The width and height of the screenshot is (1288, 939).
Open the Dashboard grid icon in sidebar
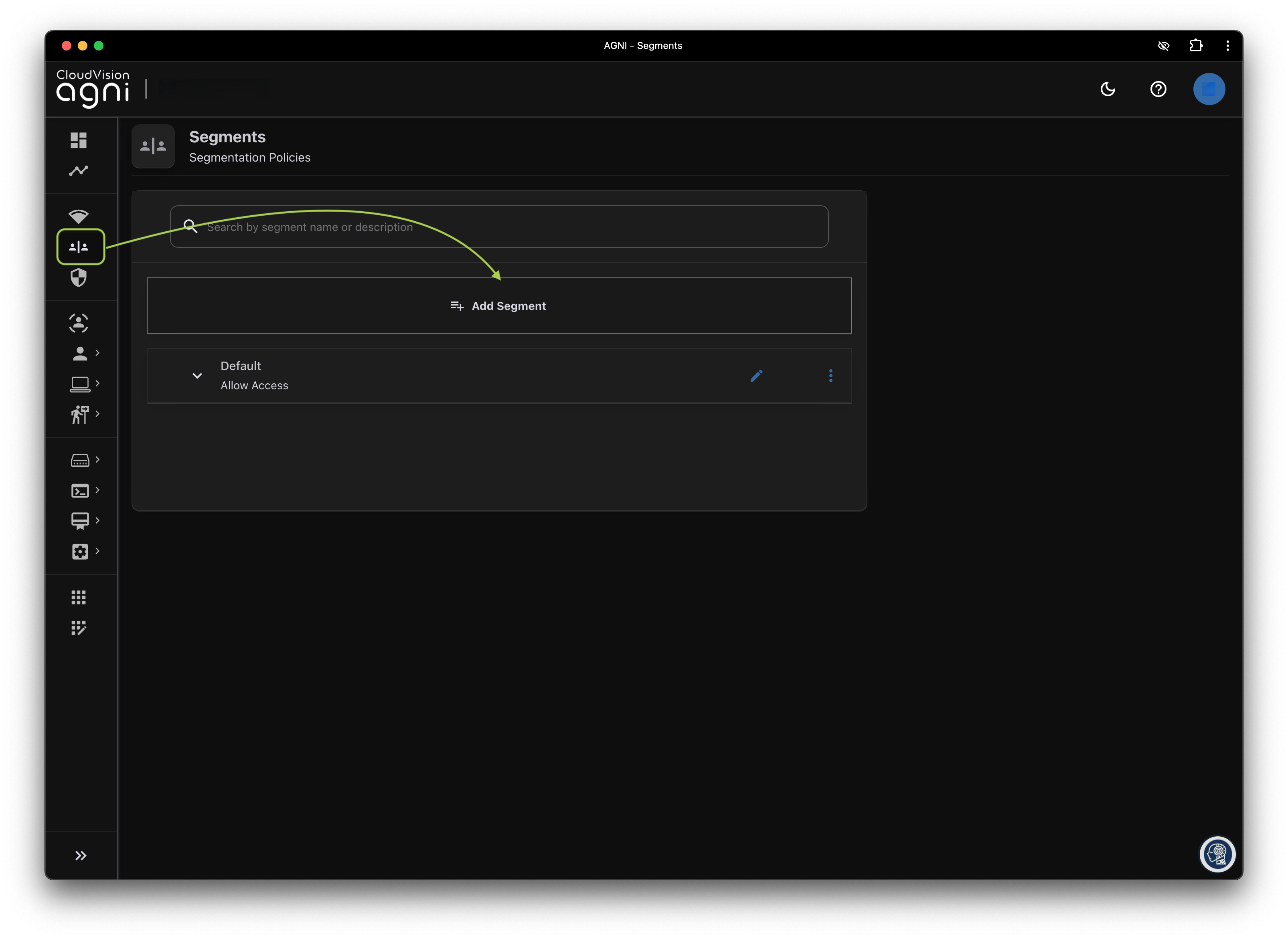click(79, 140)
